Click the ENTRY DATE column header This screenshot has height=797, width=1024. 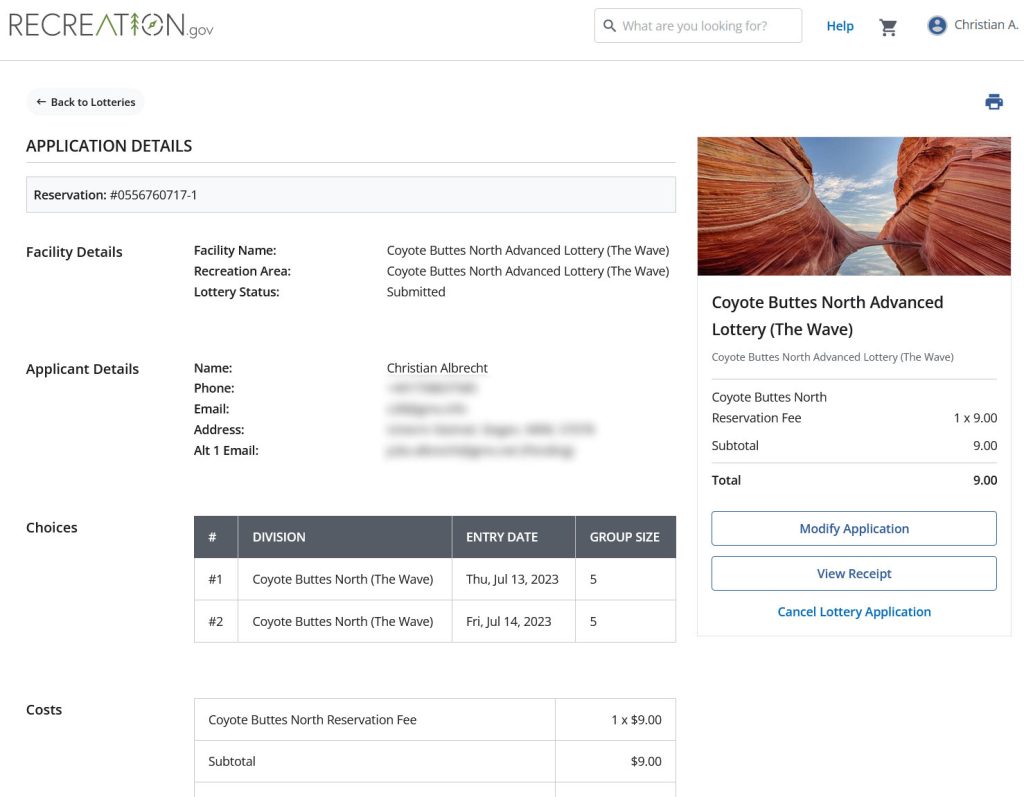502,537
